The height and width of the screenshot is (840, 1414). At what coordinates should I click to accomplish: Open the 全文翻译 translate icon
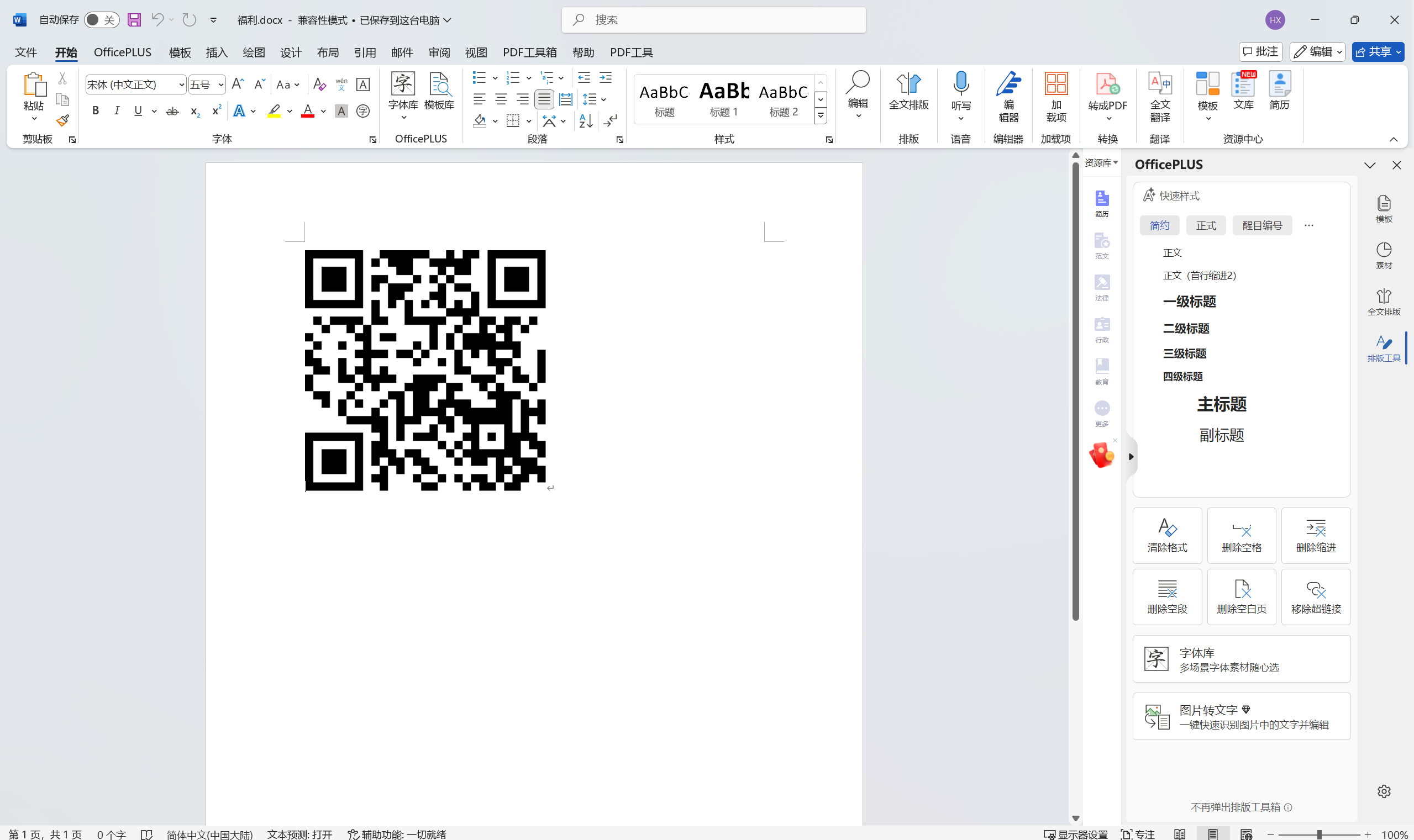pos(1160,97)
